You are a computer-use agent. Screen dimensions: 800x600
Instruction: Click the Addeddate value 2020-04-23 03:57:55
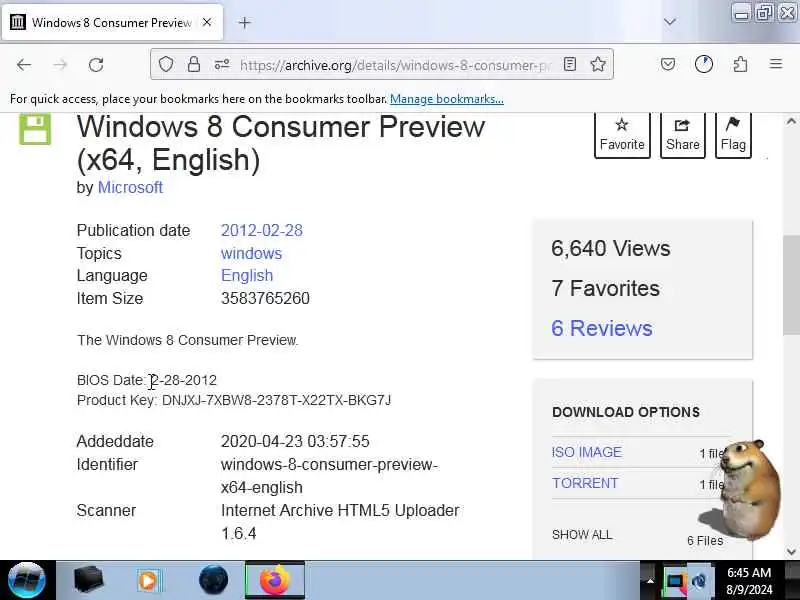pyautogui.click(x=295, y=441)
